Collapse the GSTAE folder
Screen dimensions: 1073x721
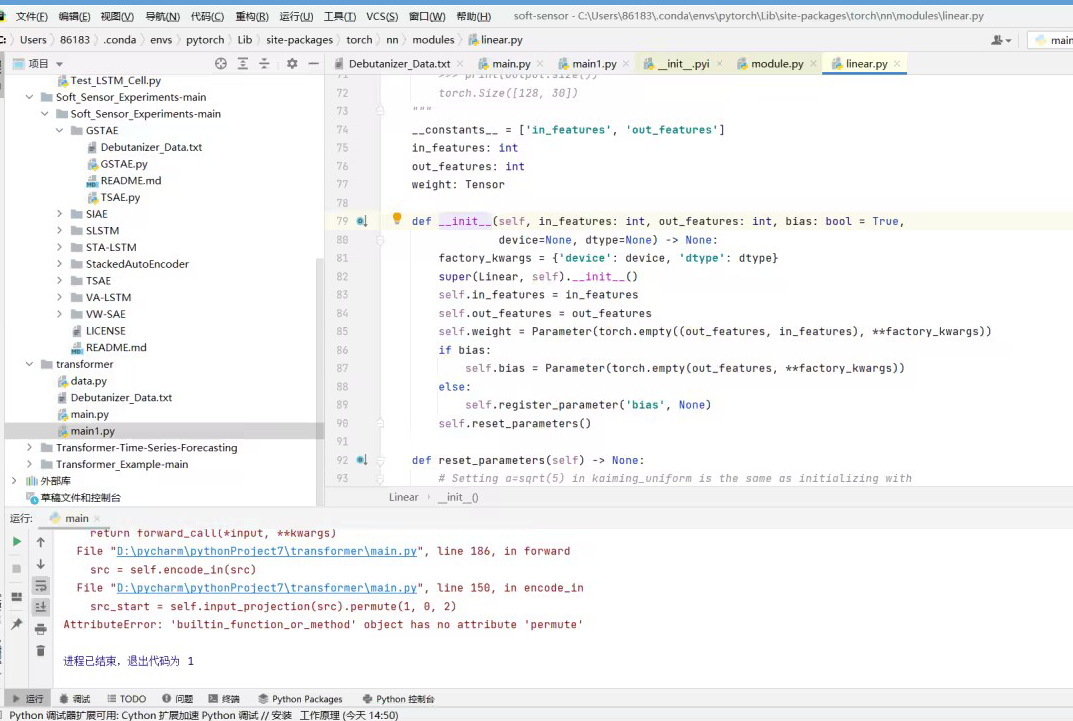pos(61,131)
